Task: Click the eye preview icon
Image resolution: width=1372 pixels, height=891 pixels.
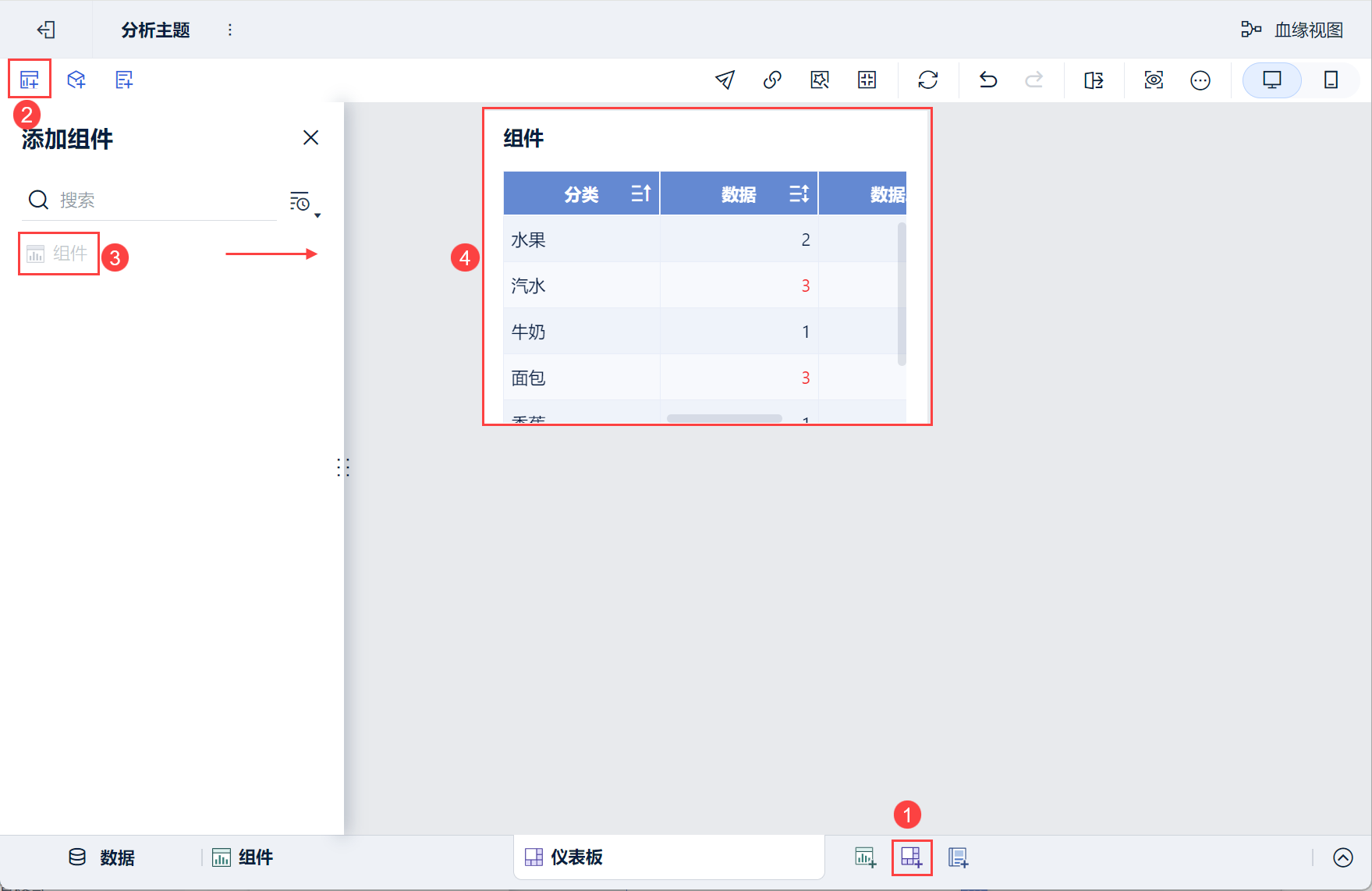Action: [1154, 80]
